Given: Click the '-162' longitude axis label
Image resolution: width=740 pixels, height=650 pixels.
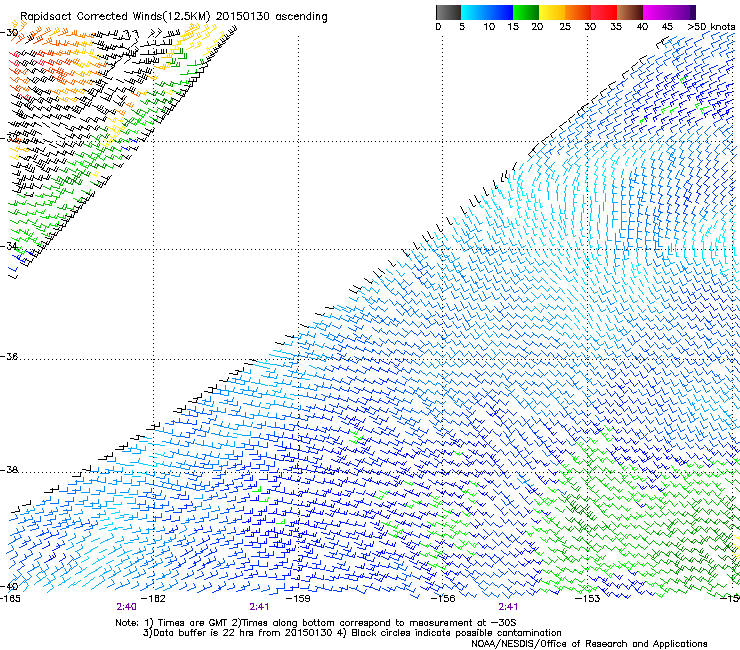Looking at the screenshot, I should (x=153, y=599).
